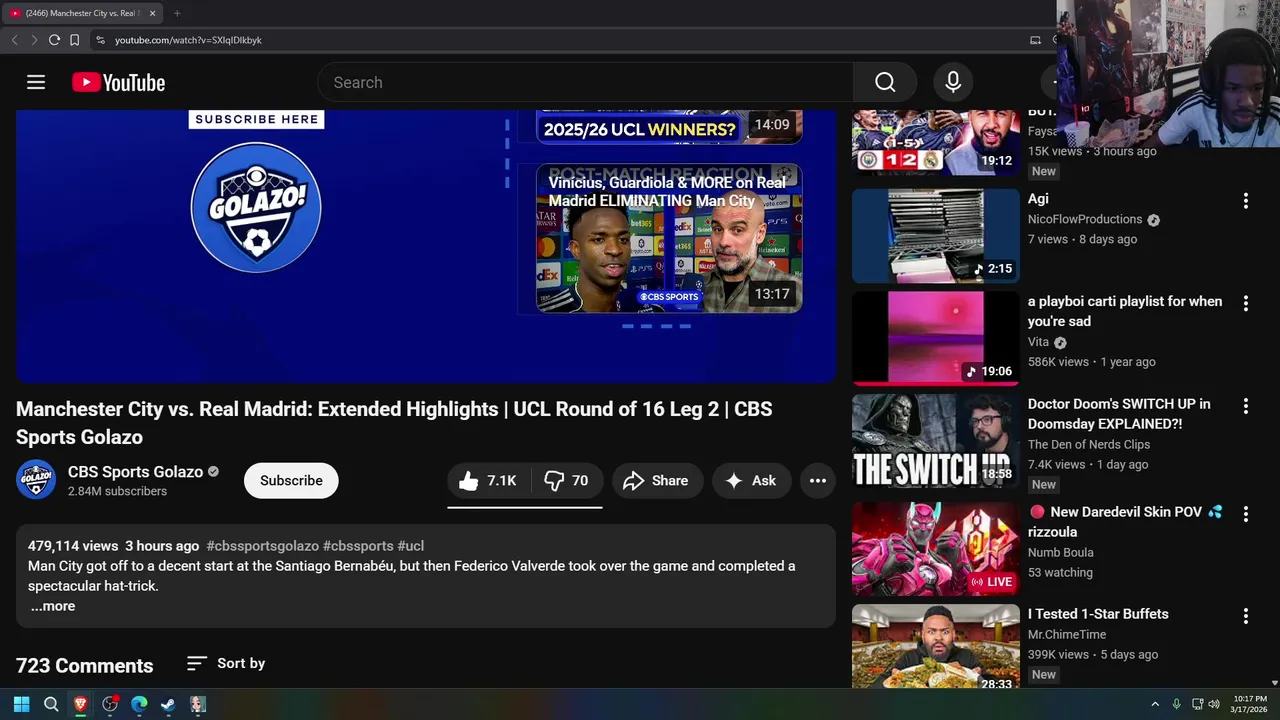
Task: Open 723 Comments heading
Action: (x=84, y=666)
